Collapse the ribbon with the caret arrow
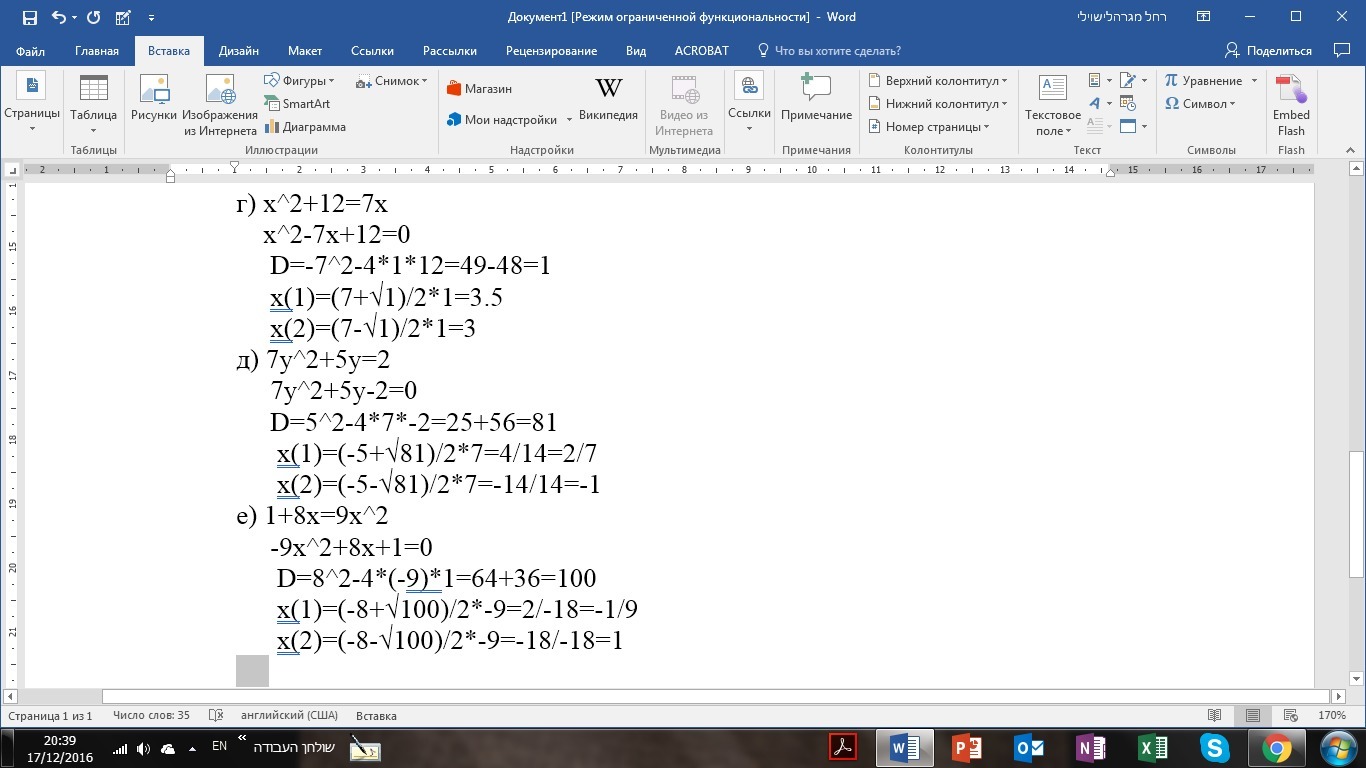The height and width of the screenshot is (768, 1366). [1348, 151]
